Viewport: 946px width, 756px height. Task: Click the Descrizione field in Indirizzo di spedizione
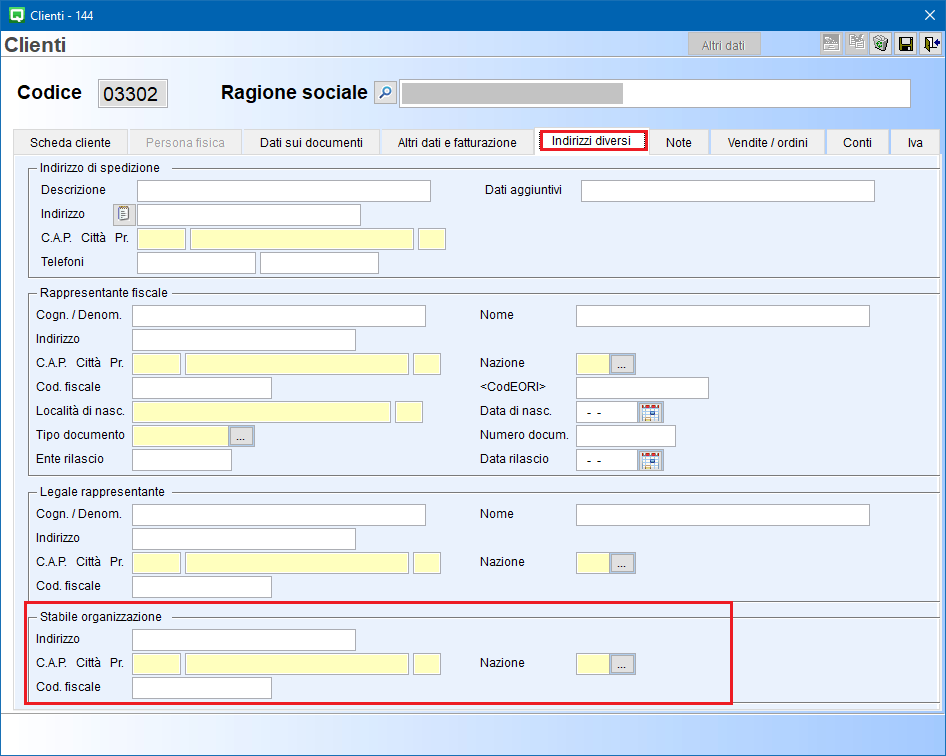pos(283,191)
